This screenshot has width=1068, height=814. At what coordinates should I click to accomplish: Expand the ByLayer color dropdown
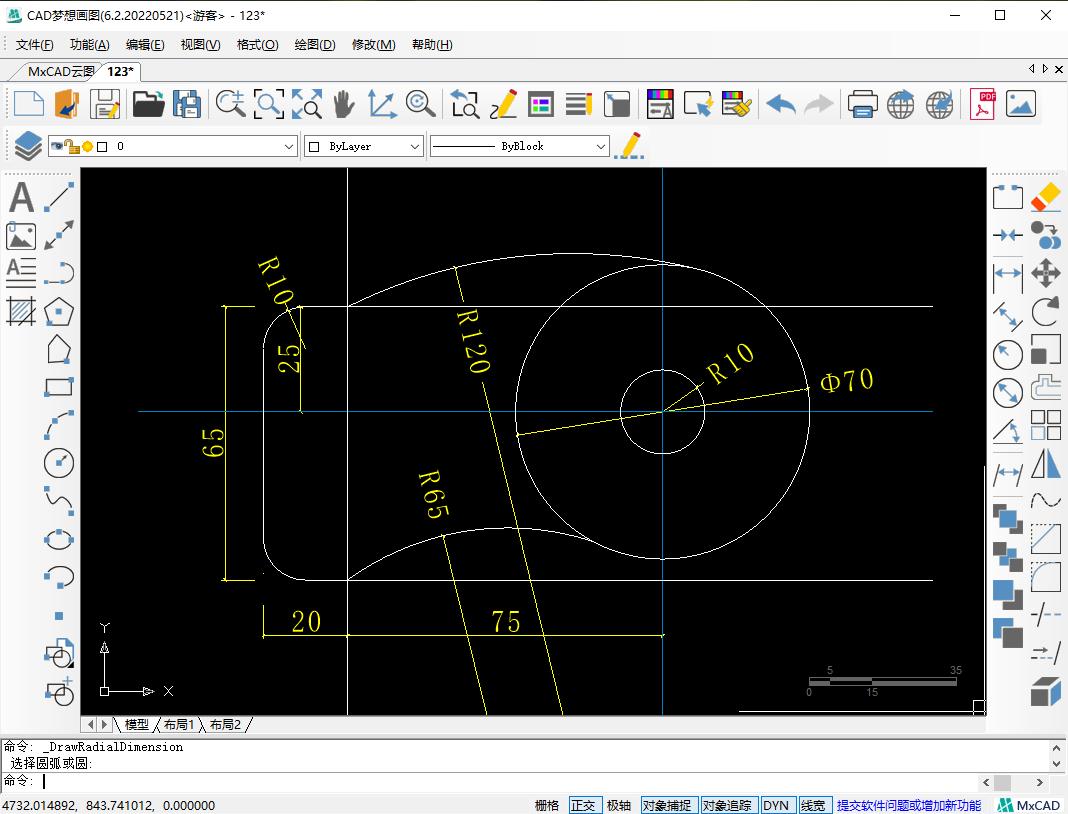coord(363,146)
